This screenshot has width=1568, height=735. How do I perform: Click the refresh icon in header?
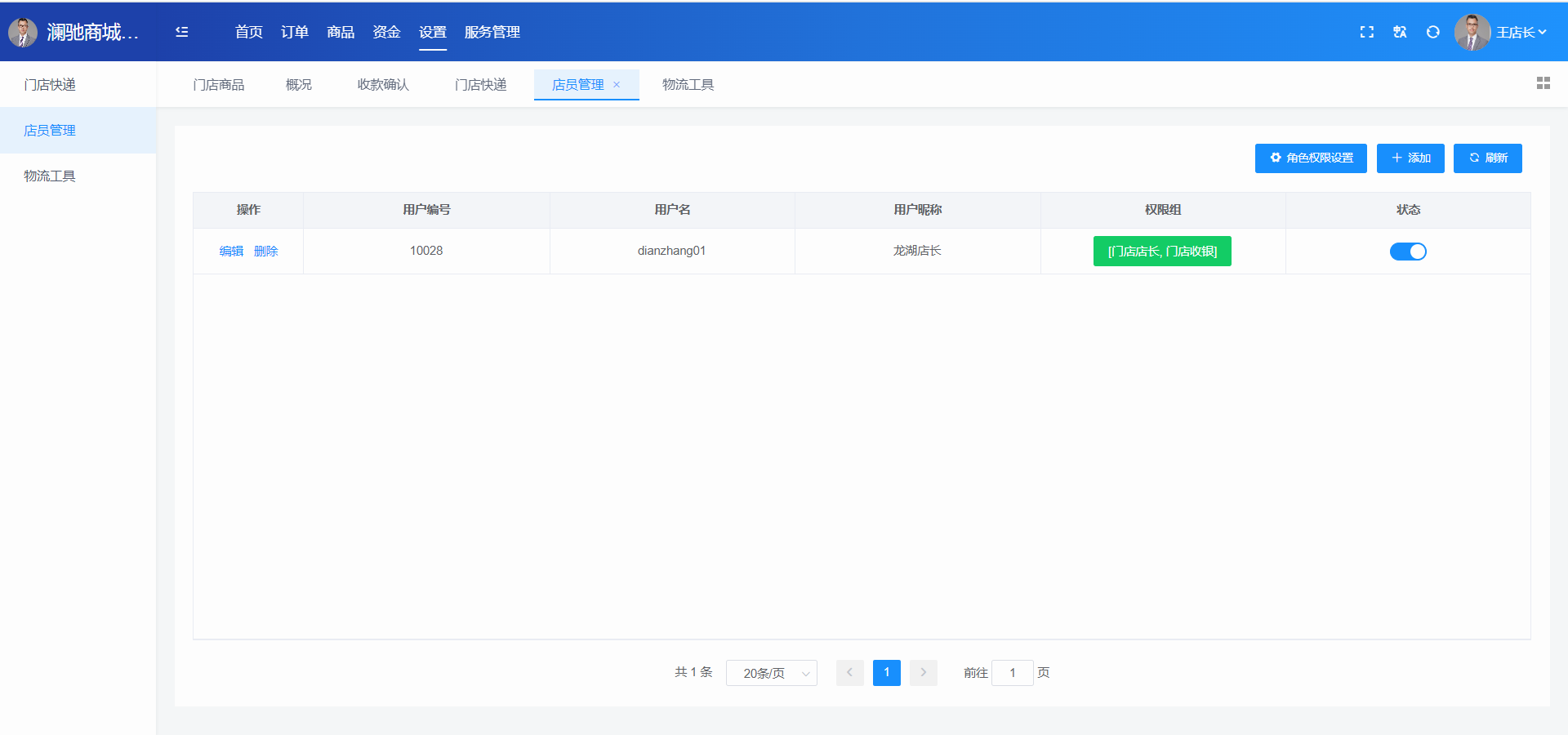click(1432, 32)
